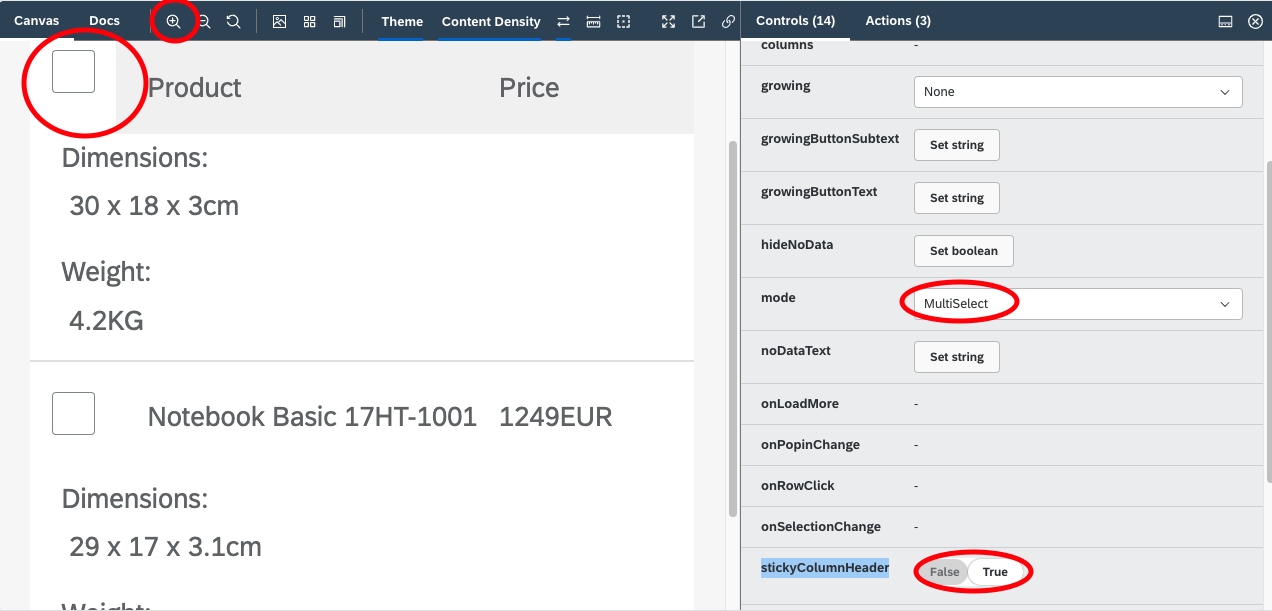1272x611 pixels.
Task: Open the Content Density dropdown
Action: (x=490, y=21)
